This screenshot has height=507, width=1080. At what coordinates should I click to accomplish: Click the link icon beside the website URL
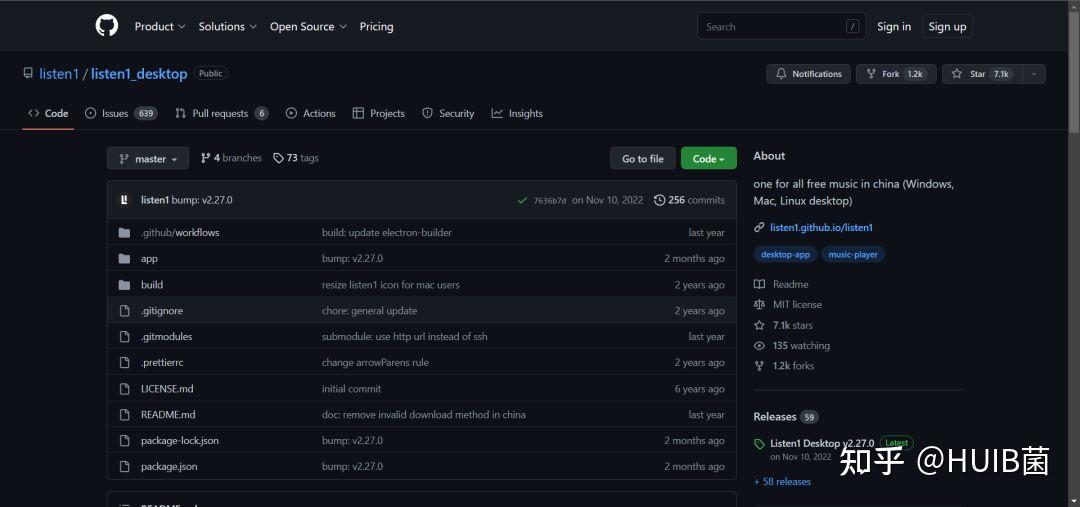(759, 228)
